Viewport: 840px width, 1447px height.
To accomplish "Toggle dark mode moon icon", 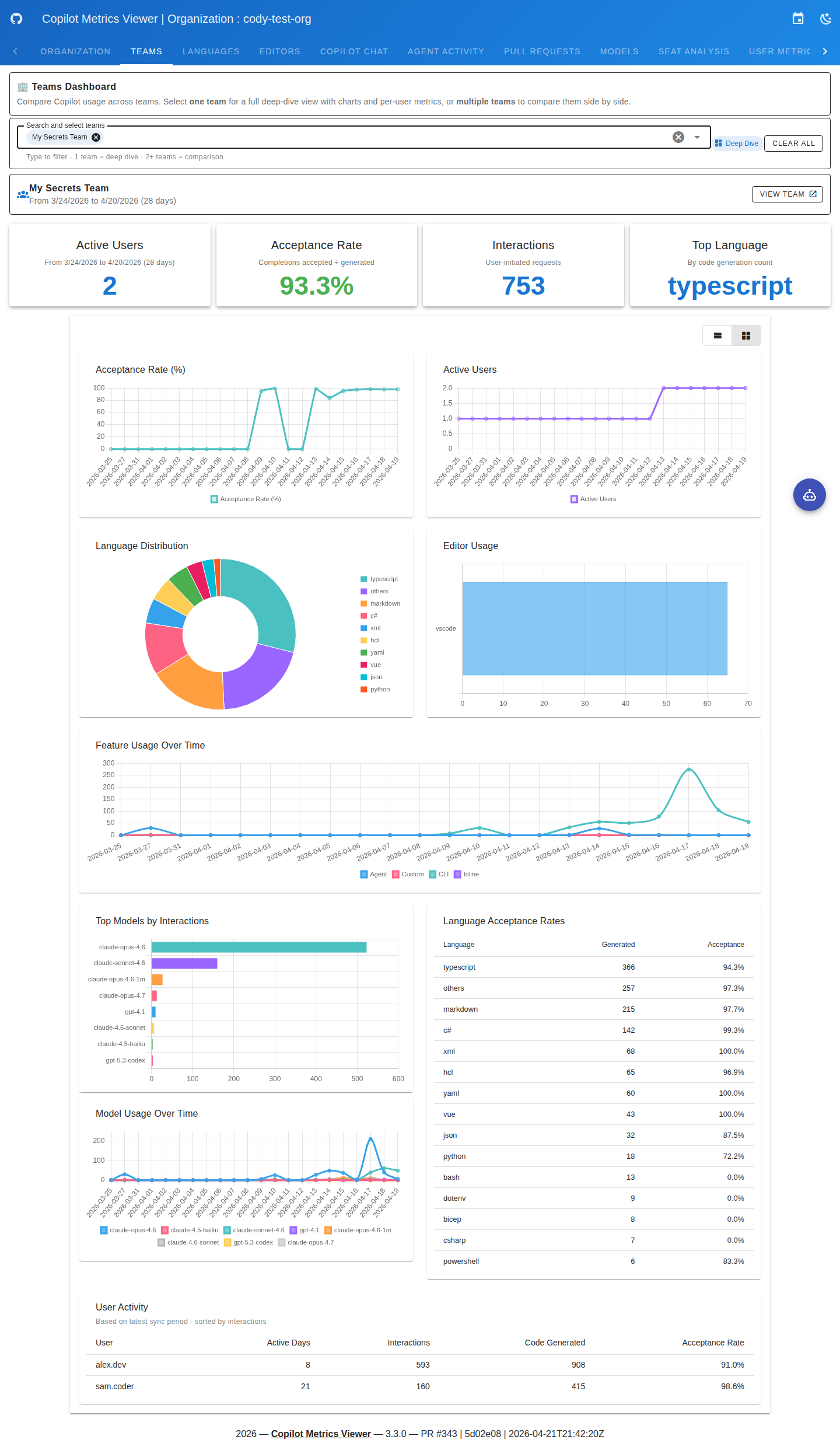I will [825, 19].
